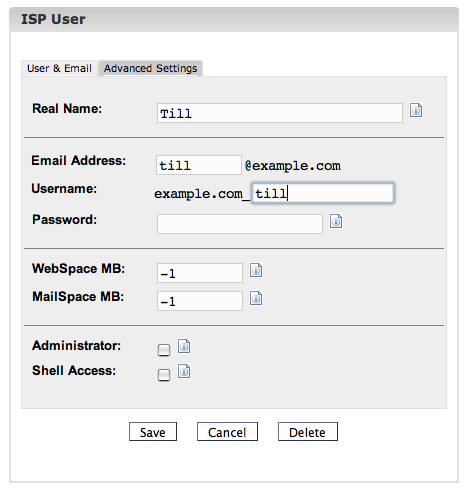Click the MailSpace MB value field
Viewport: 474px width, 492px height.
(x=200, y=301)
